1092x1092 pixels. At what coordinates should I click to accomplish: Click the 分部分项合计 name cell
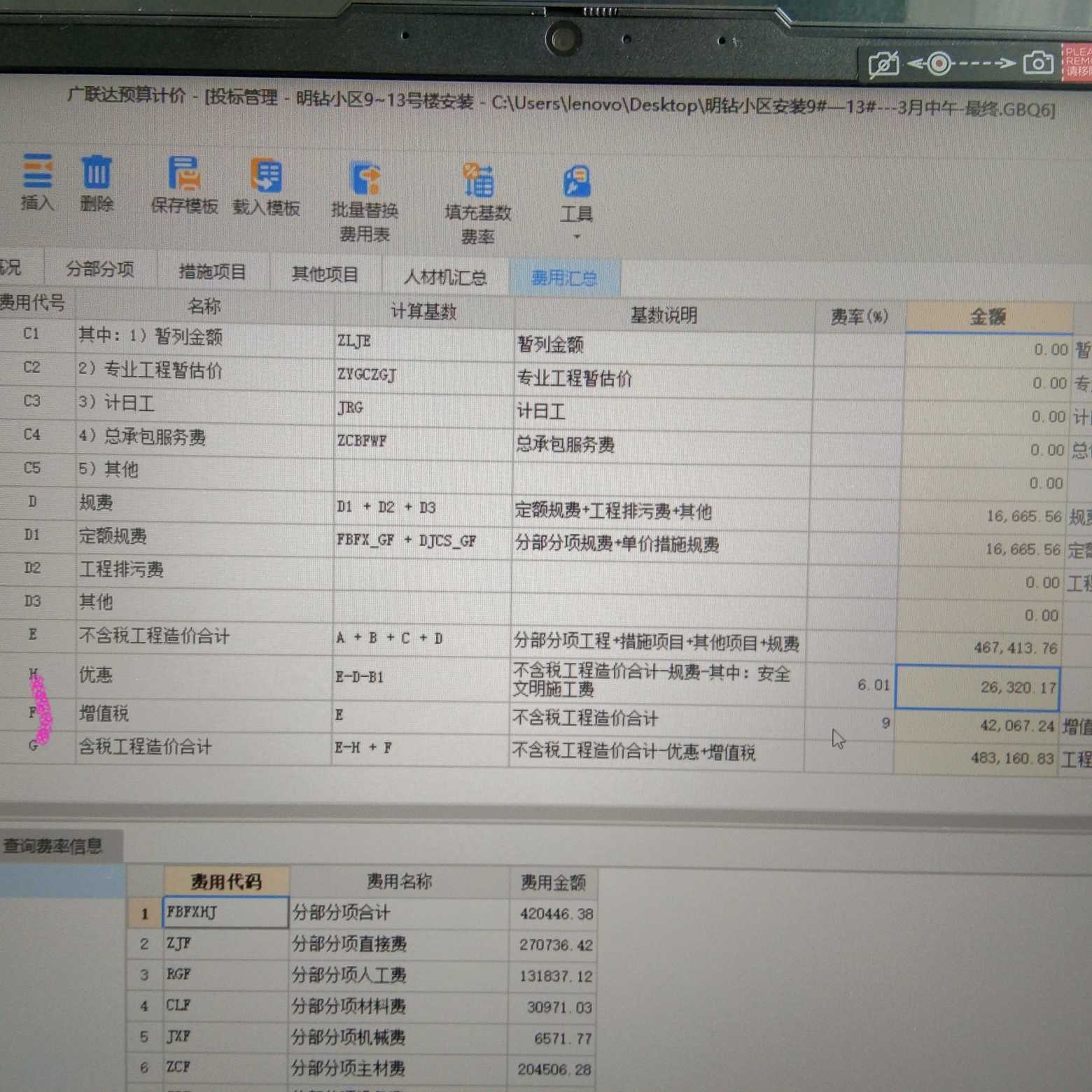[x=399, y=913]
